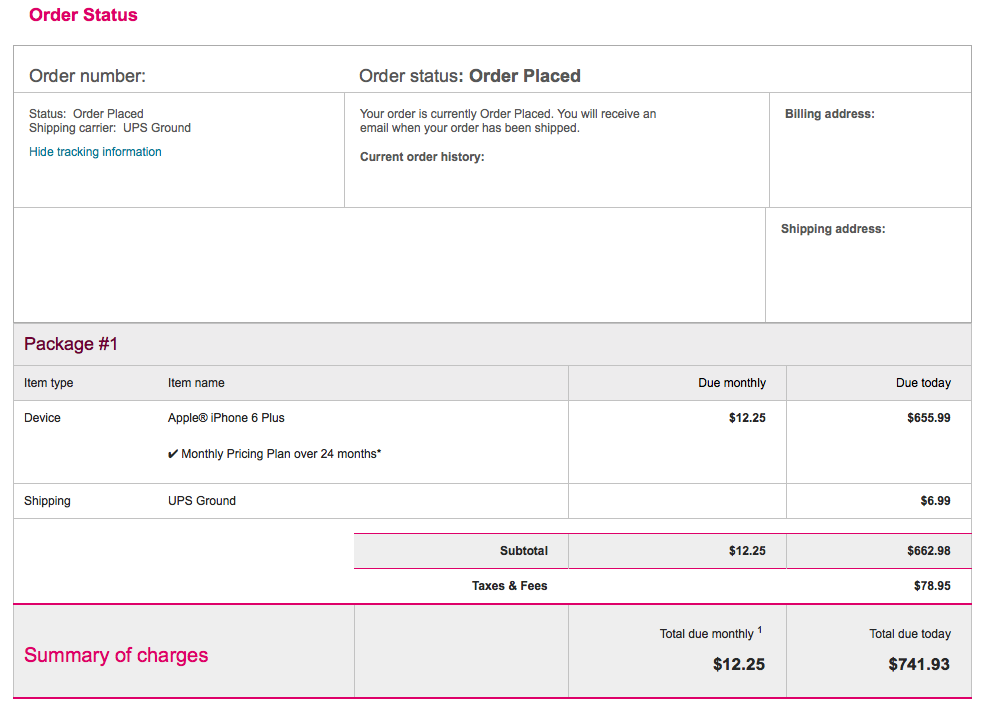Click the Hide tracking information link
Image resolution: width=986 pixels, height=707 pixels.
(95, 152)
